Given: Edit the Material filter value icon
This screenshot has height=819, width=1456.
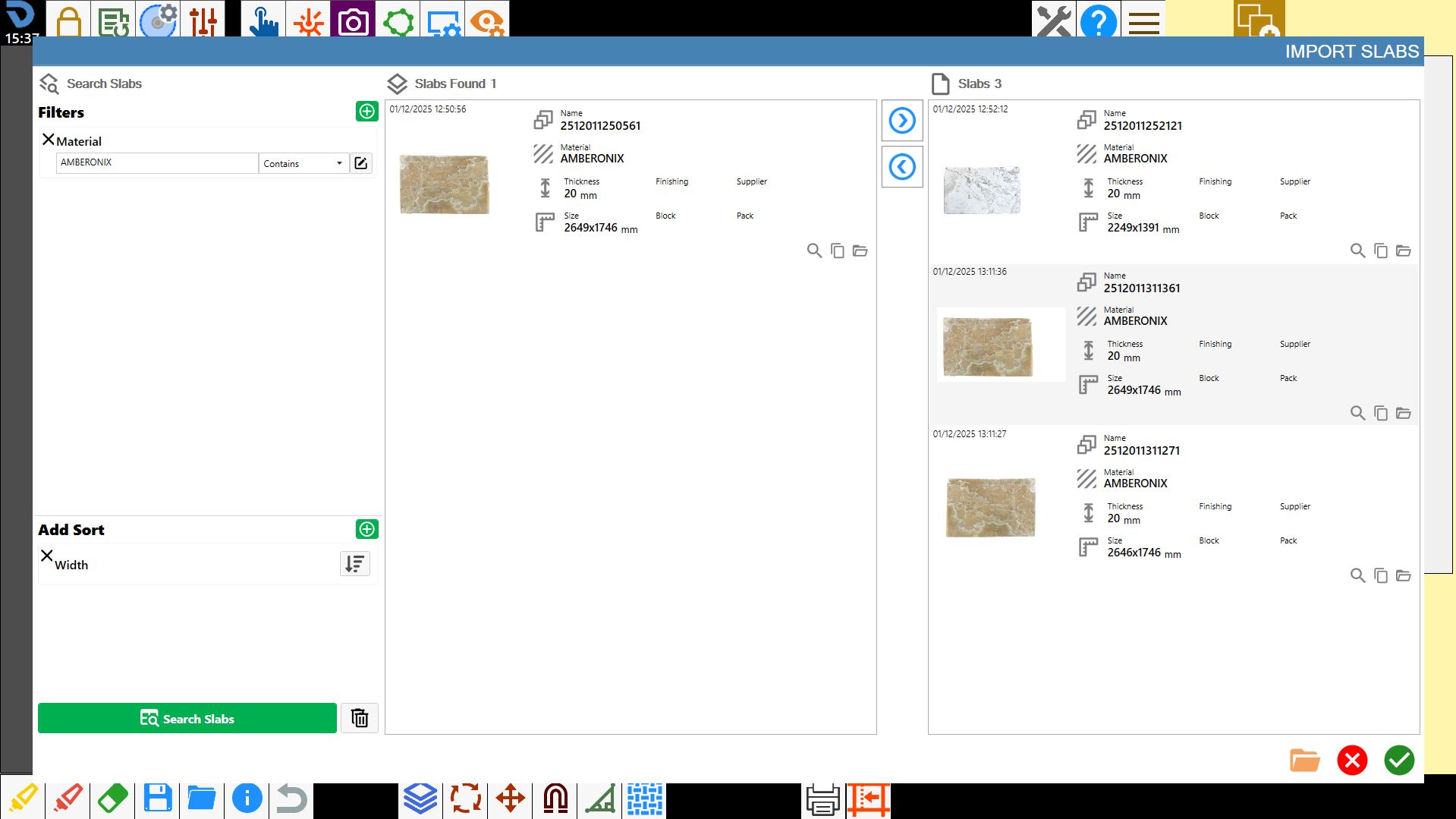Looking at the screenshot, I should point(361,163).
